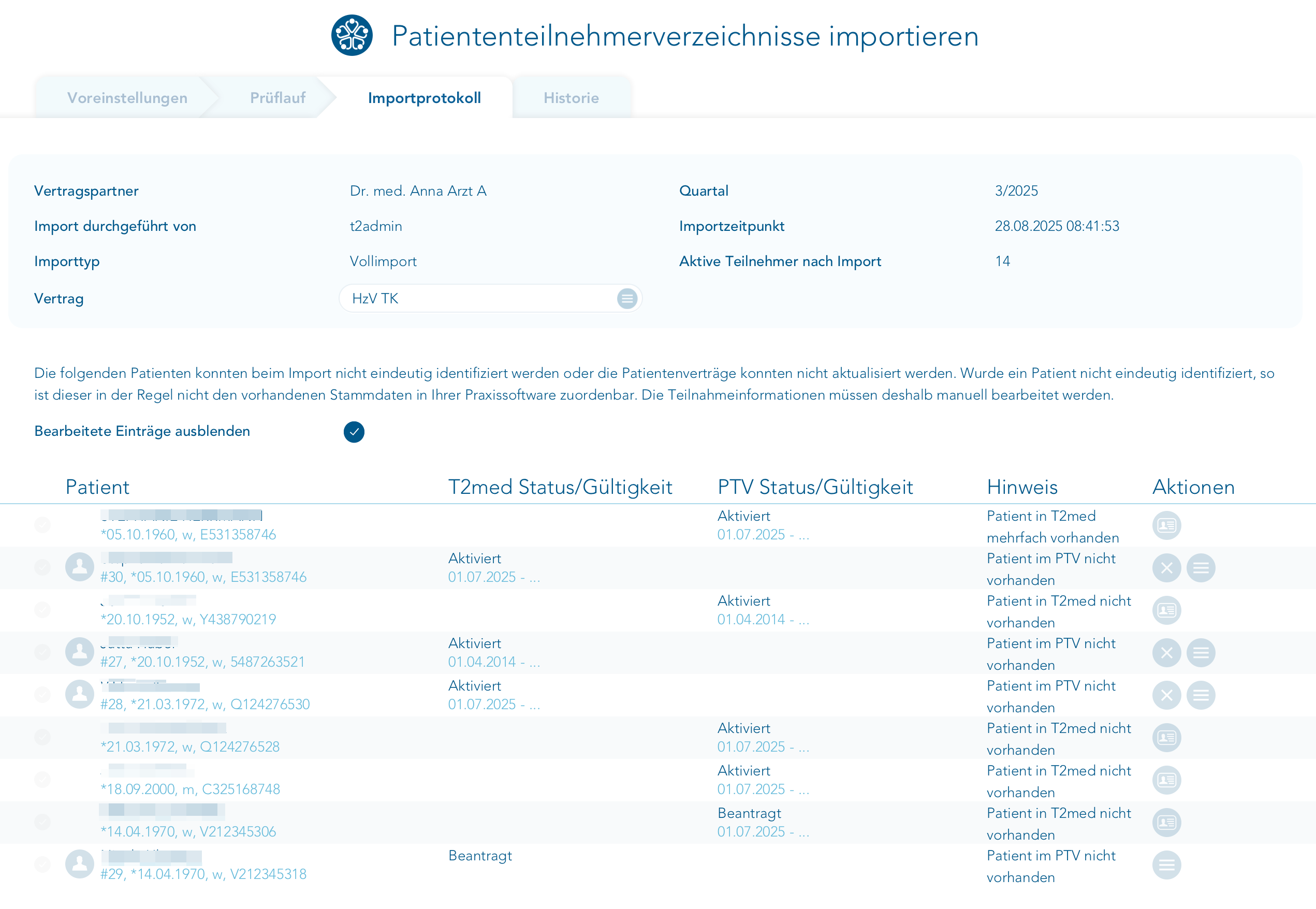Screen dimensions: 1316x909
Task: Switch to the Historie tab
Action: point(571,98)
